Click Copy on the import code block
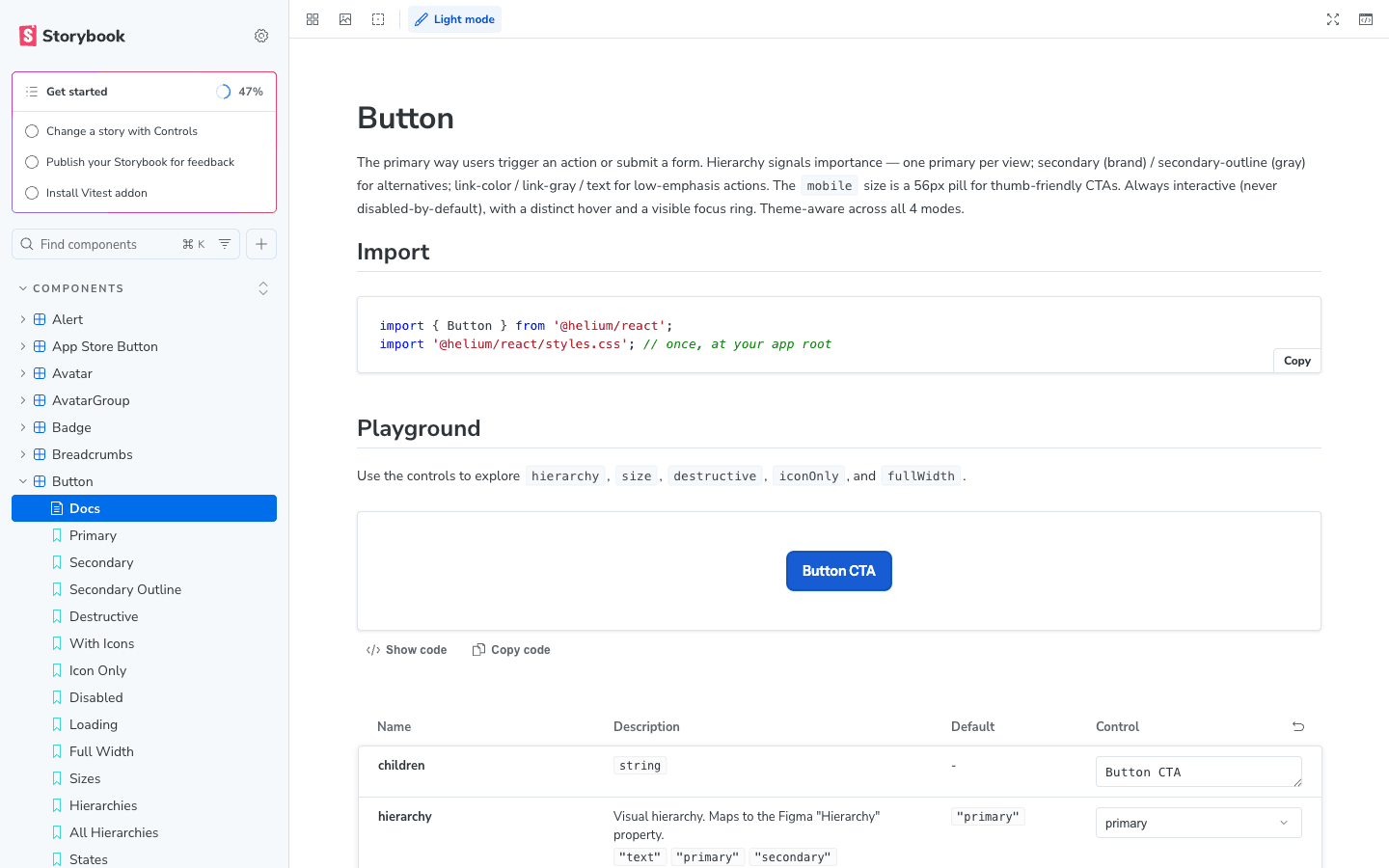1389x868 pixels. 1297,361
